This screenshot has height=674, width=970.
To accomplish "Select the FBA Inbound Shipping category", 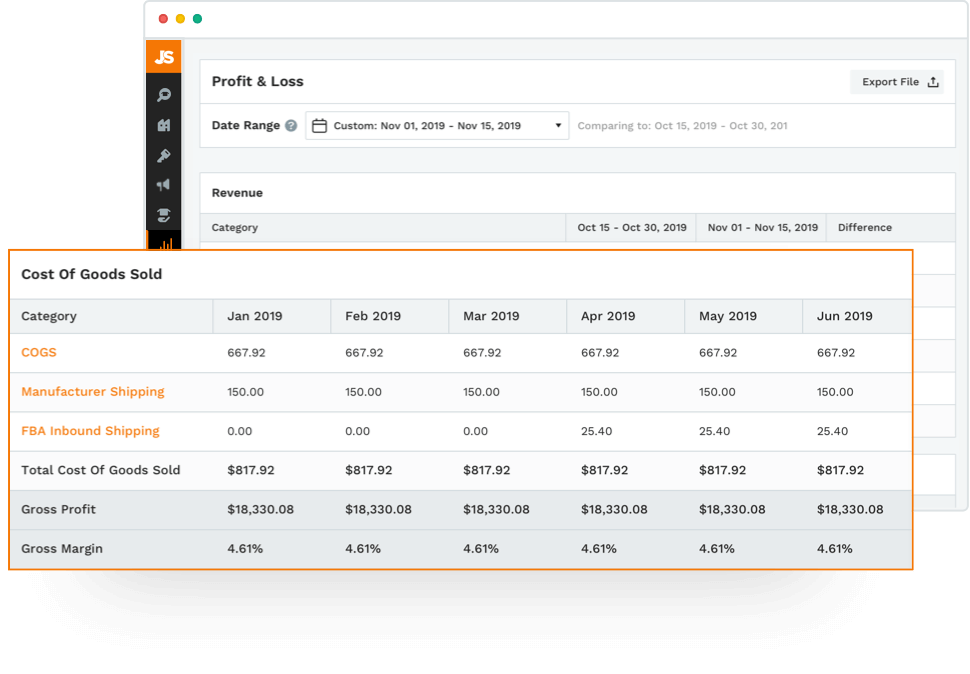I will coord(90,431).
